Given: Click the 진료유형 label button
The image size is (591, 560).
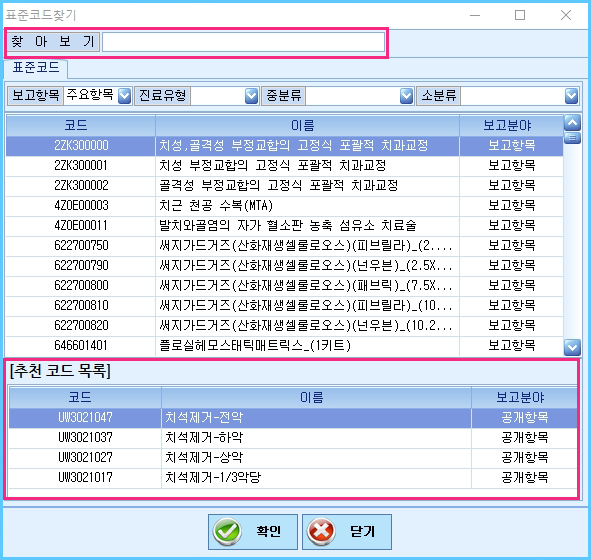Looking at the screenshot, I should coord(162,96).
